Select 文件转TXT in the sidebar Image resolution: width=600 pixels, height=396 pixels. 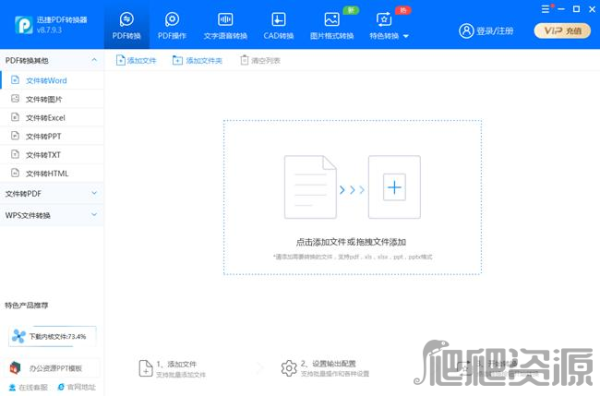point(52,155)
